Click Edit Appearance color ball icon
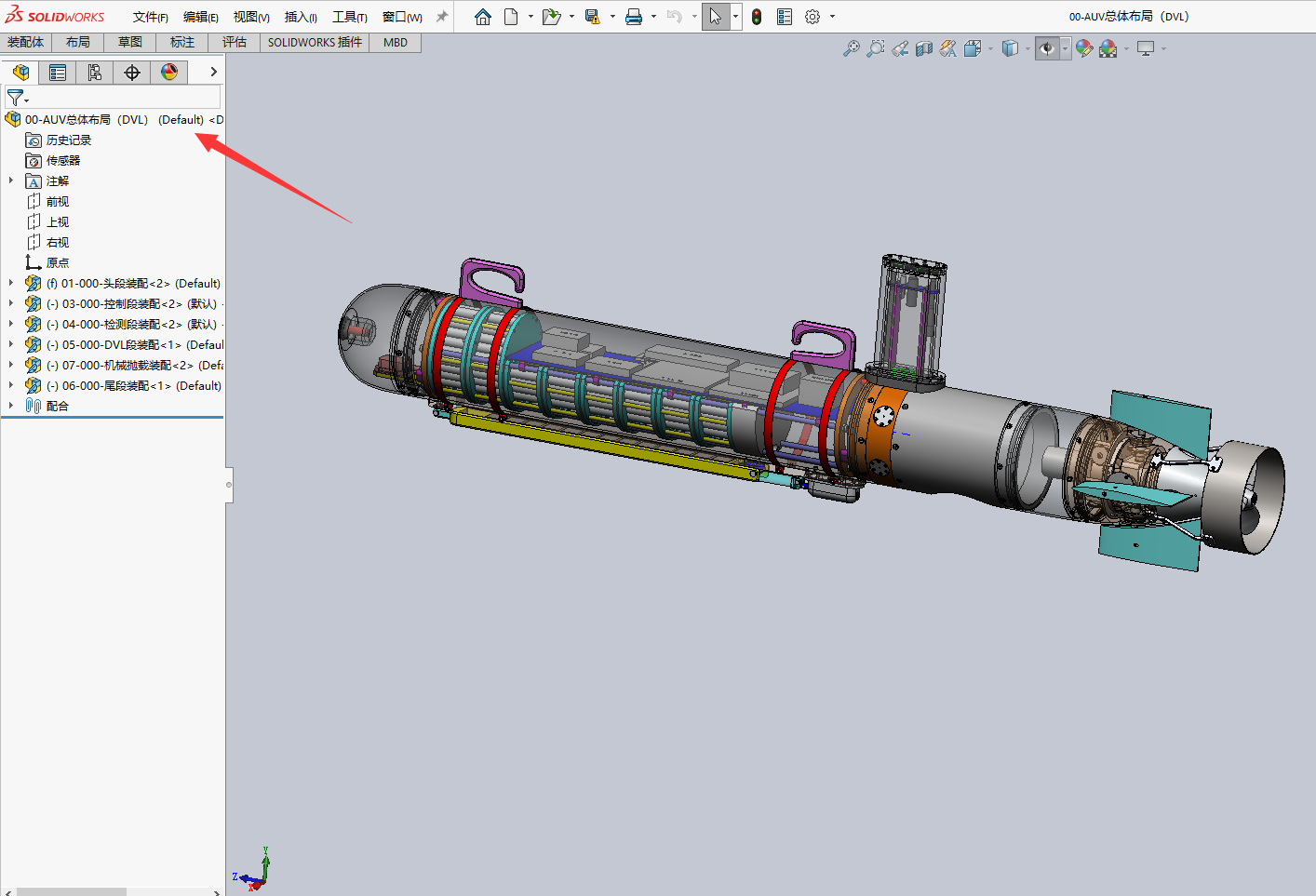Viewport: 1316px width, 896px height. pyautogui.click(x=1084, y=48)
